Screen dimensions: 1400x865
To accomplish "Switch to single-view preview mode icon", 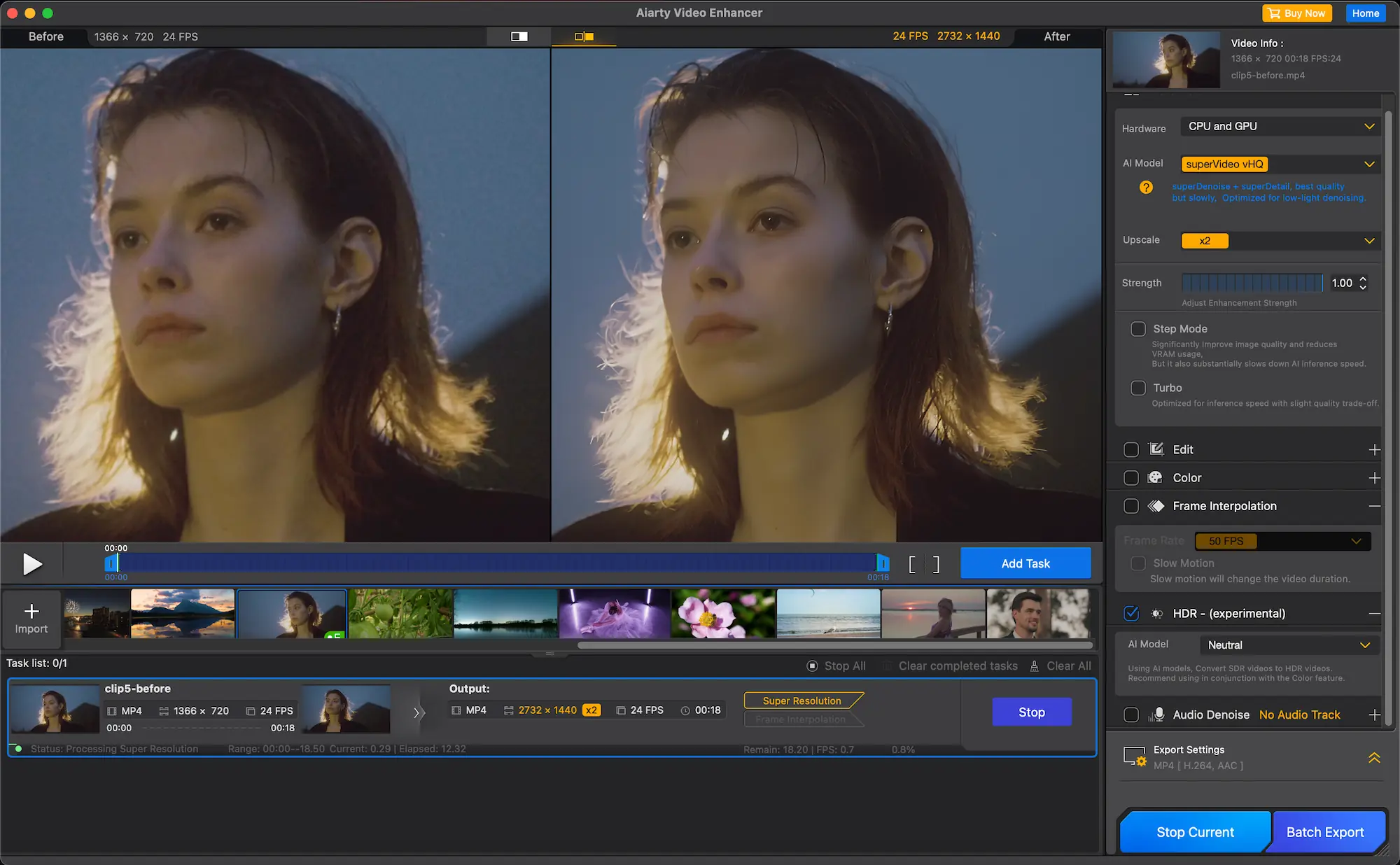I will pos(519,36).
